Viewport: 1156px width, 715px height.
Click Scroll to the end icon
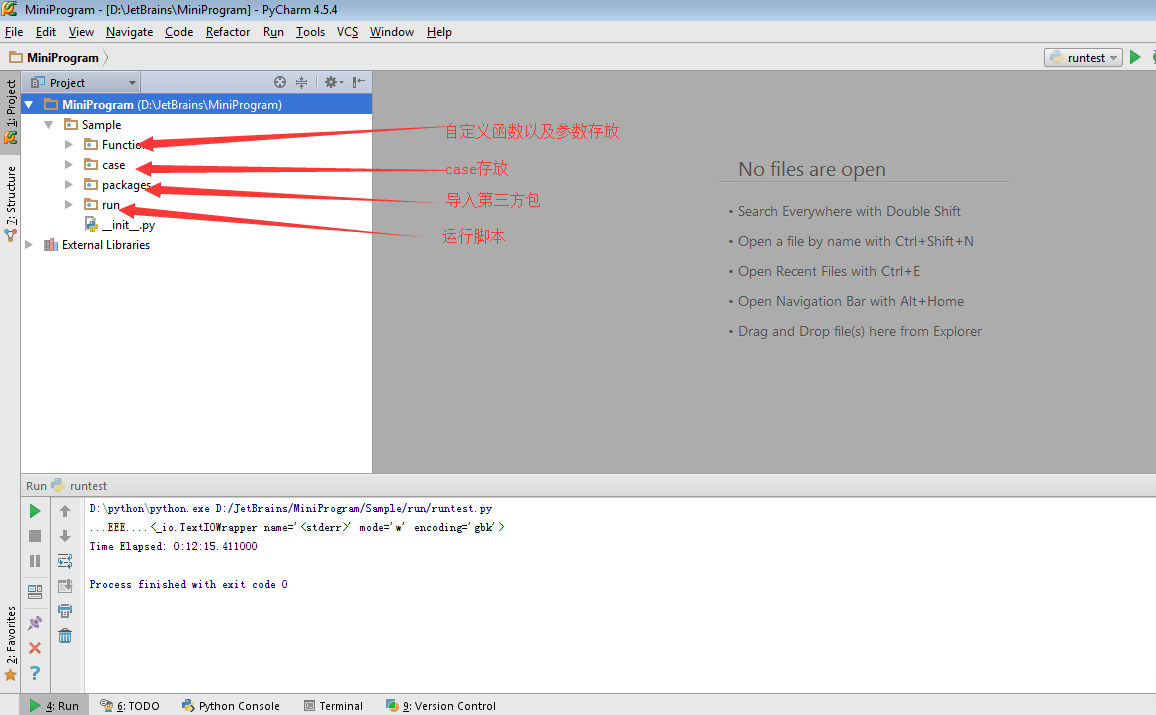tap(65, 586)
